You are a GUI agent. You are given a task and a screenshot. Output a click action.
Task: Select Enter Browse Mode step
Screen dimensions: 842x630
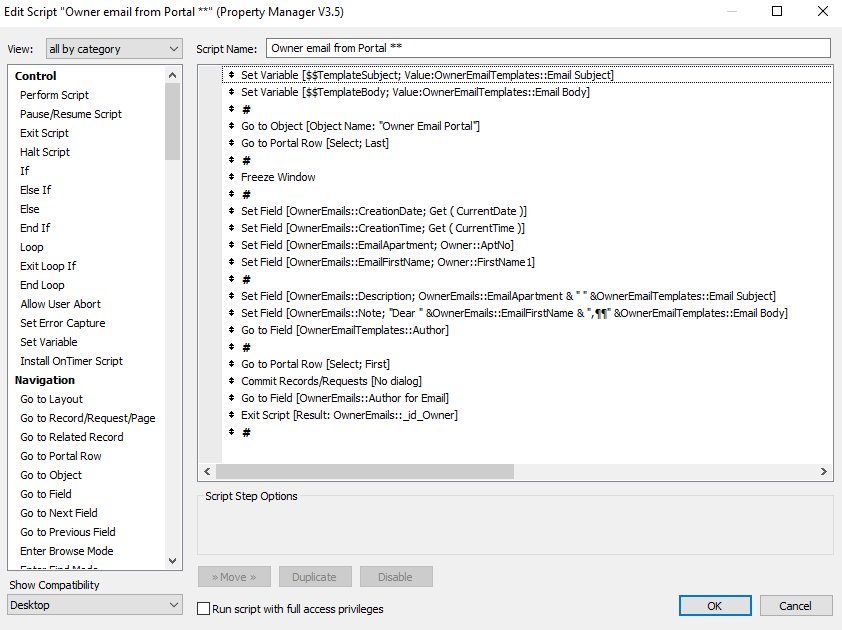click(67, 551)
